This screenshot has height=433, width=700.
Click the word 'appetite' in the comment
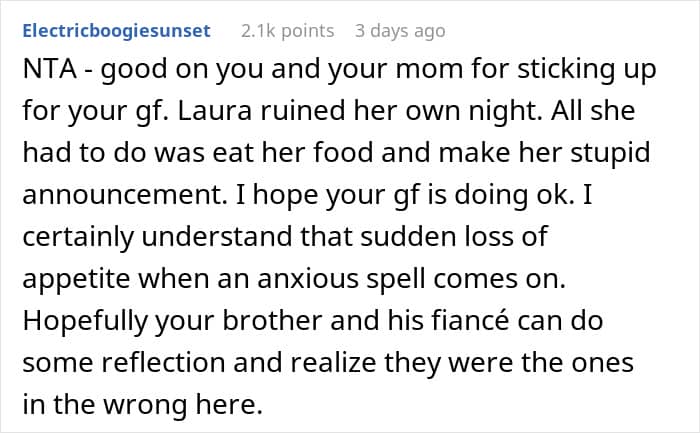(x=76, y=279)
